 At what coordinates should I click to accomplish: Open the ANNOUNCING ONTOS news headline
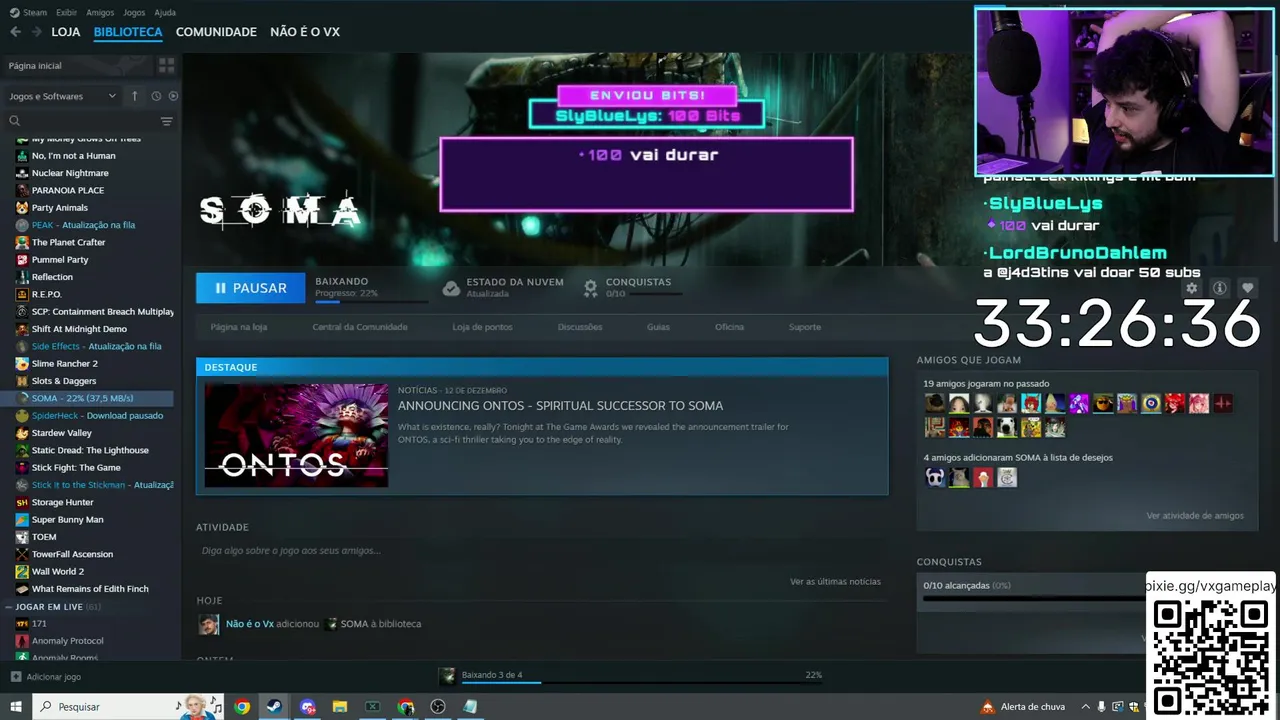560,406
